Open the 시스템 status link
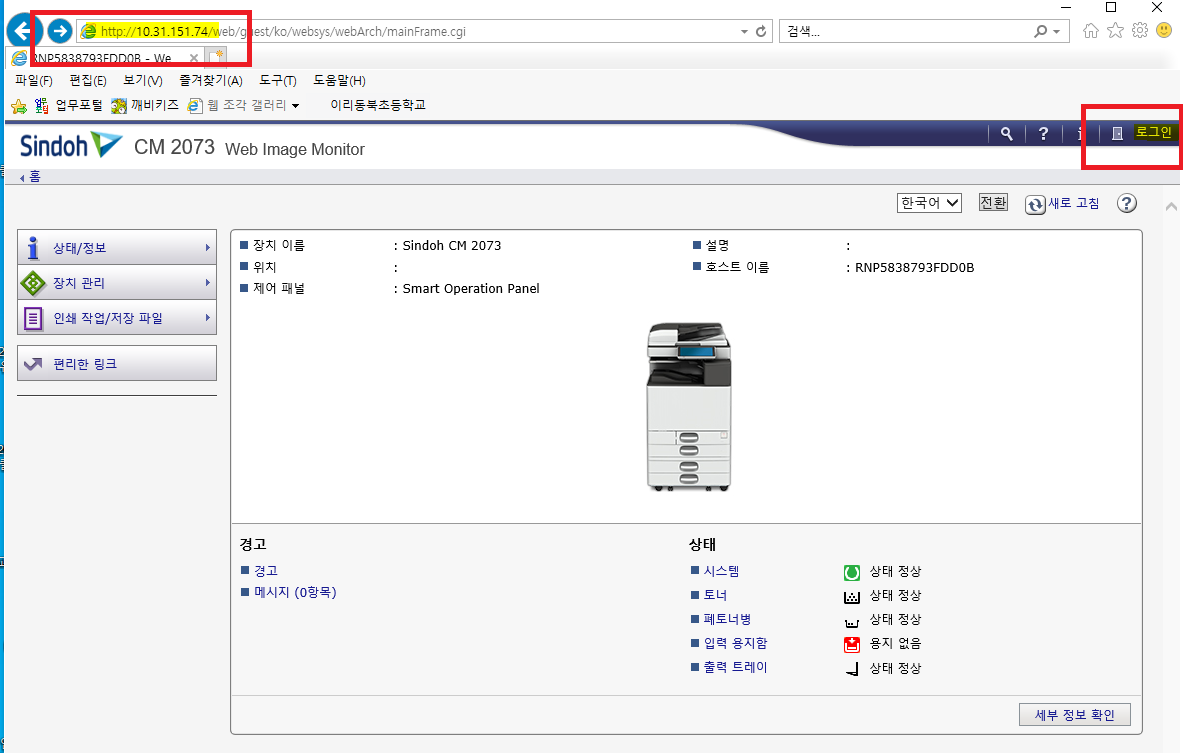Image resolution: width=1183 pixels, height=753 pixels. [x=721, y=571]
